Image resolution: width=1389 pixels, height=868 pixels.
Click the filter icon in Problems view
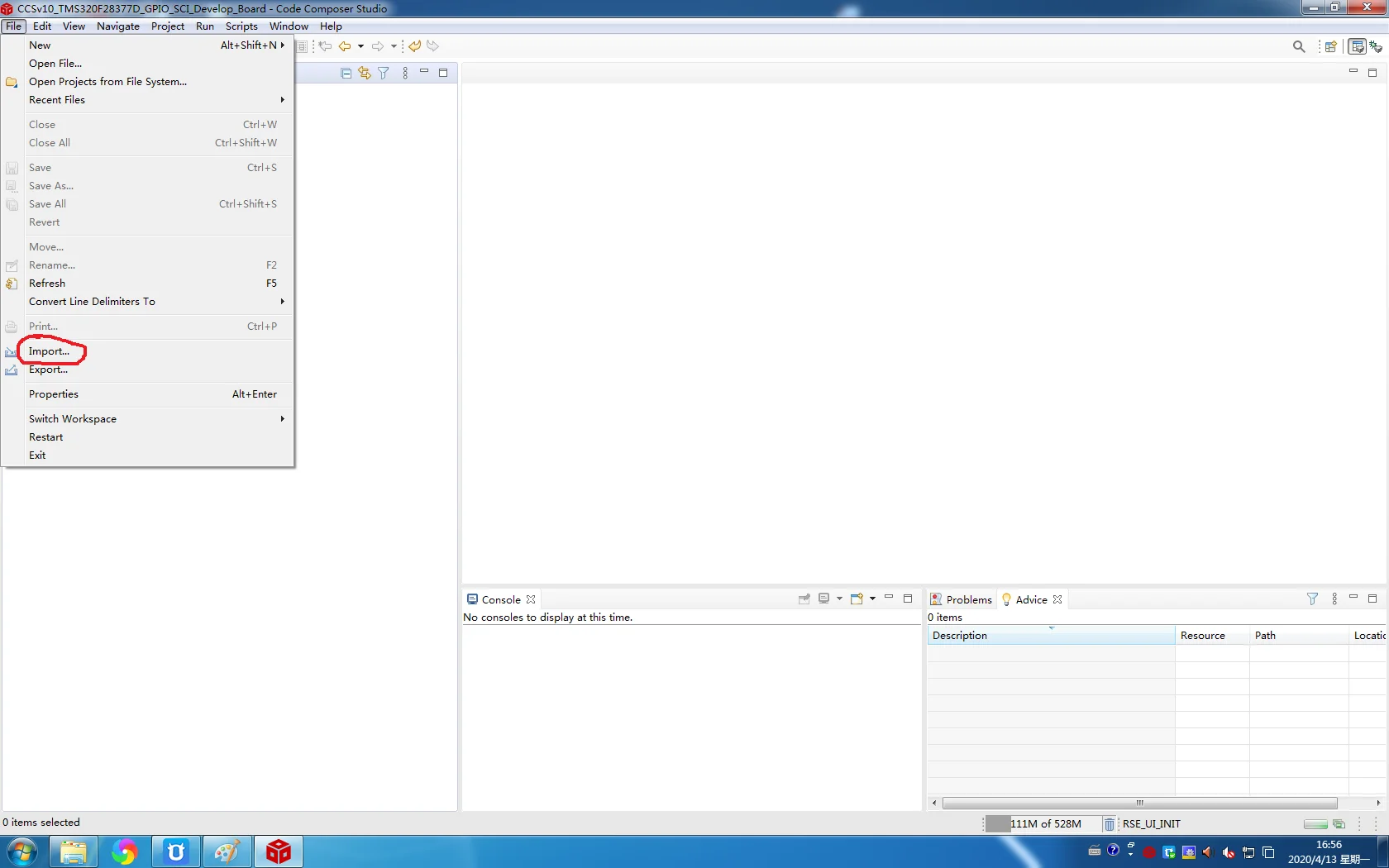(x=1312, y=599)
